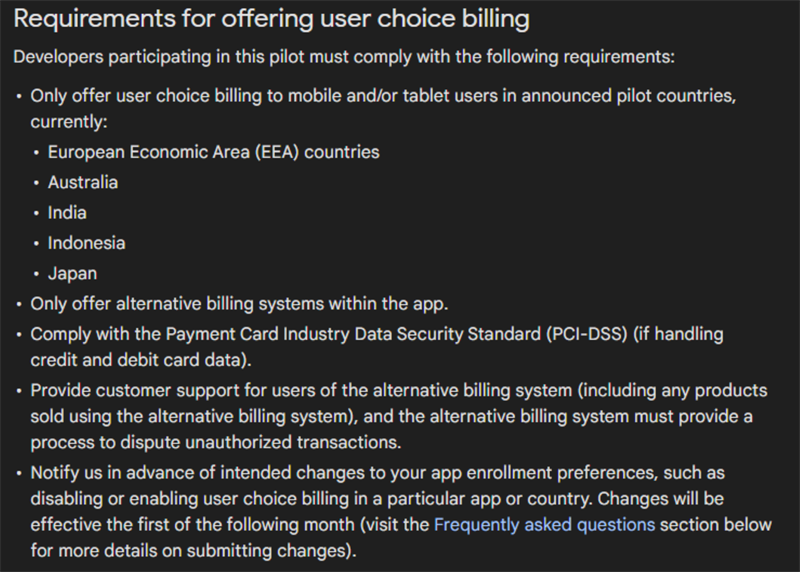The image size is (800, 572).
Task: Click the 'Requirements for offering user choice billing' heading
Action: [x=271, y=19]
